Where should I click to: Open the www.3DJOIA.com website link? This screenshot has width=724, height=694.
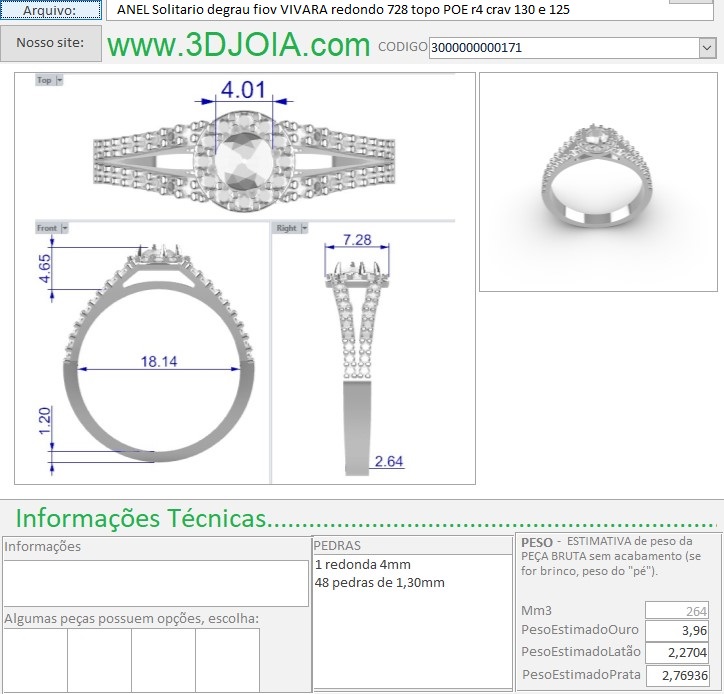238,45
